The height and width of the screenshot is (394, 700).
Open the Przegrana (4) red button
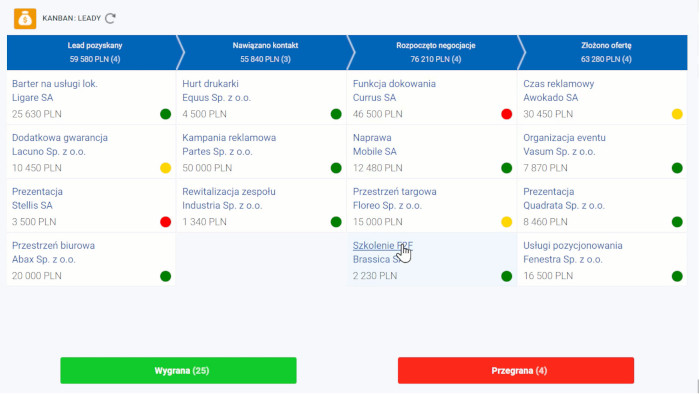(516, 370)
